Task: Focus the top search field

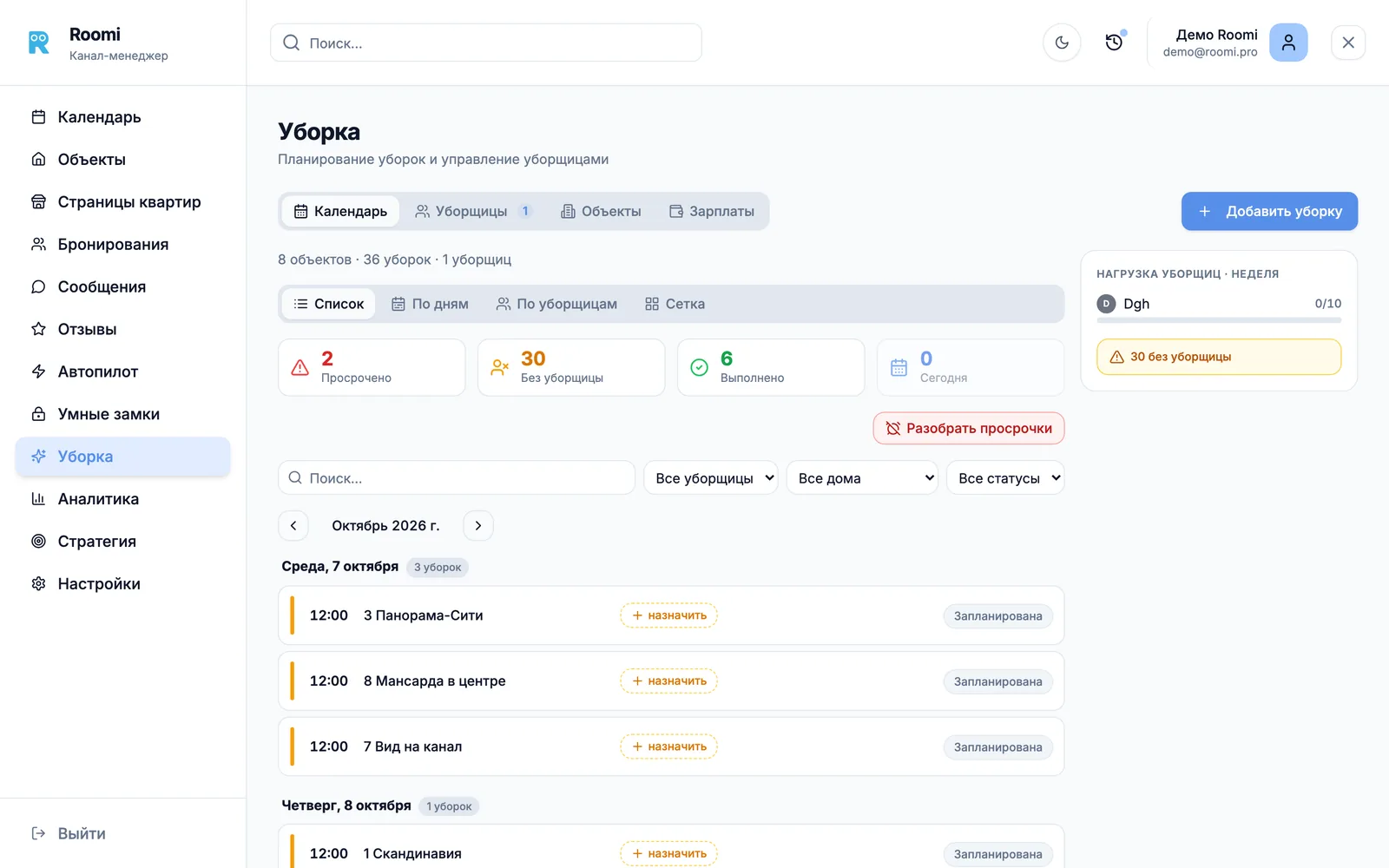Action: (486, 43)
